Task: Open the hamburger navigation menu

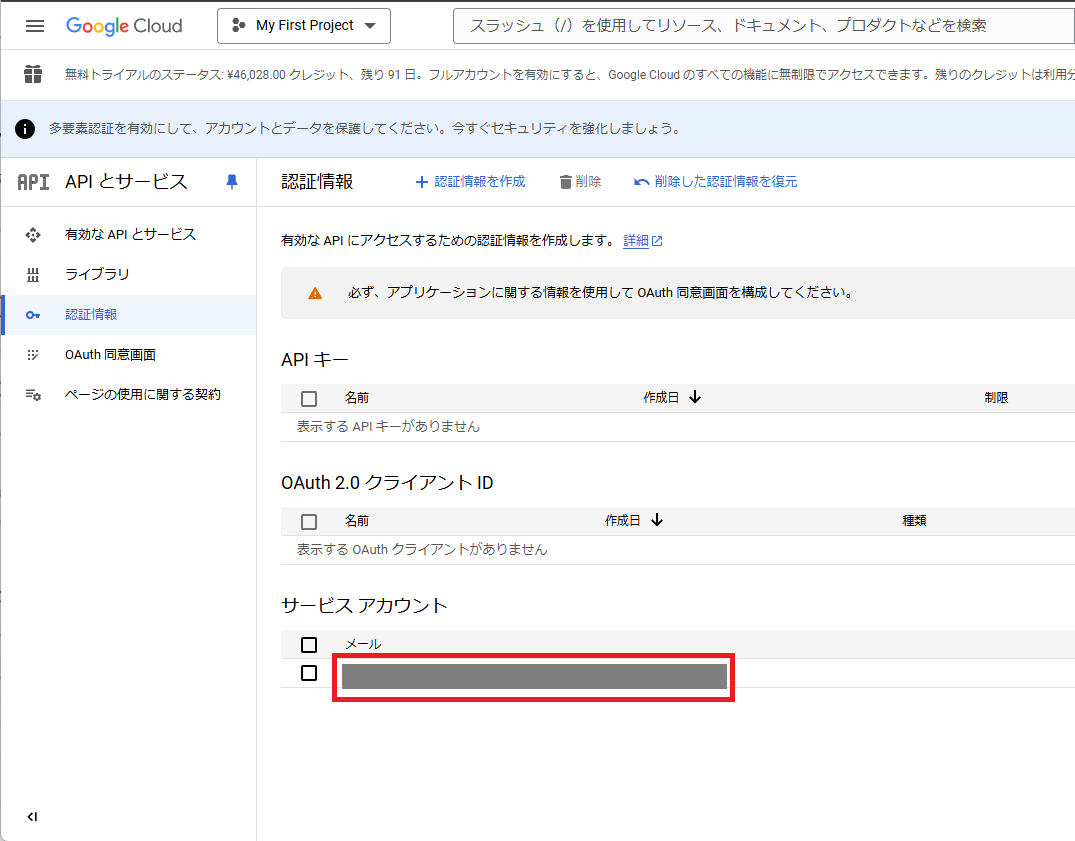Action: click(35, 26)
